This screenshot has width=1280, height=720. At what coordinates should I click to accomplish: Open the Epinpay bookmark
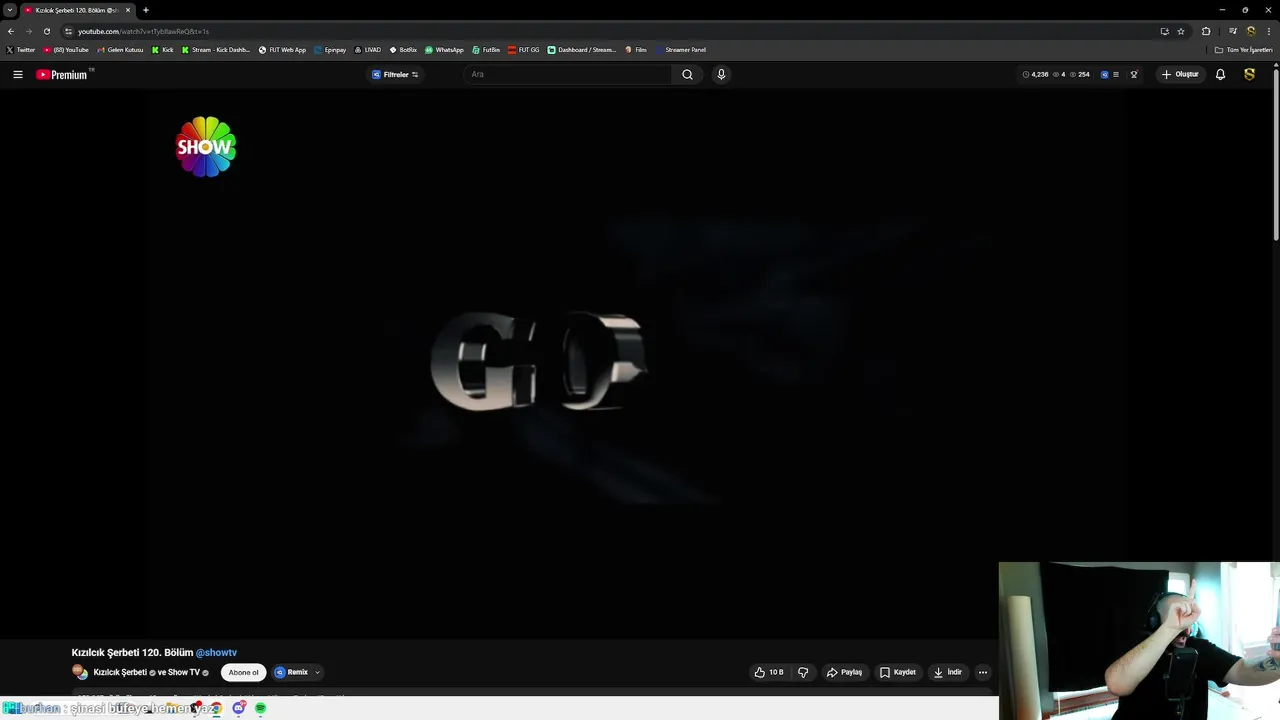[x=330, y=50]
